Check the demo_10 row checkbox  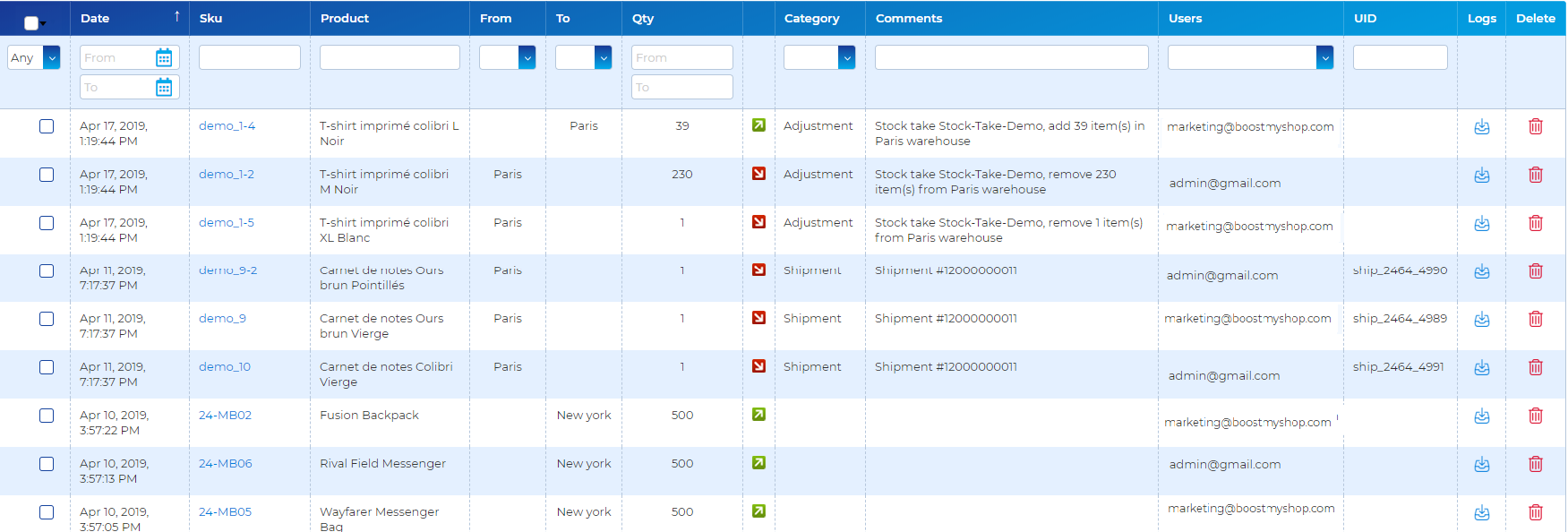47,367
